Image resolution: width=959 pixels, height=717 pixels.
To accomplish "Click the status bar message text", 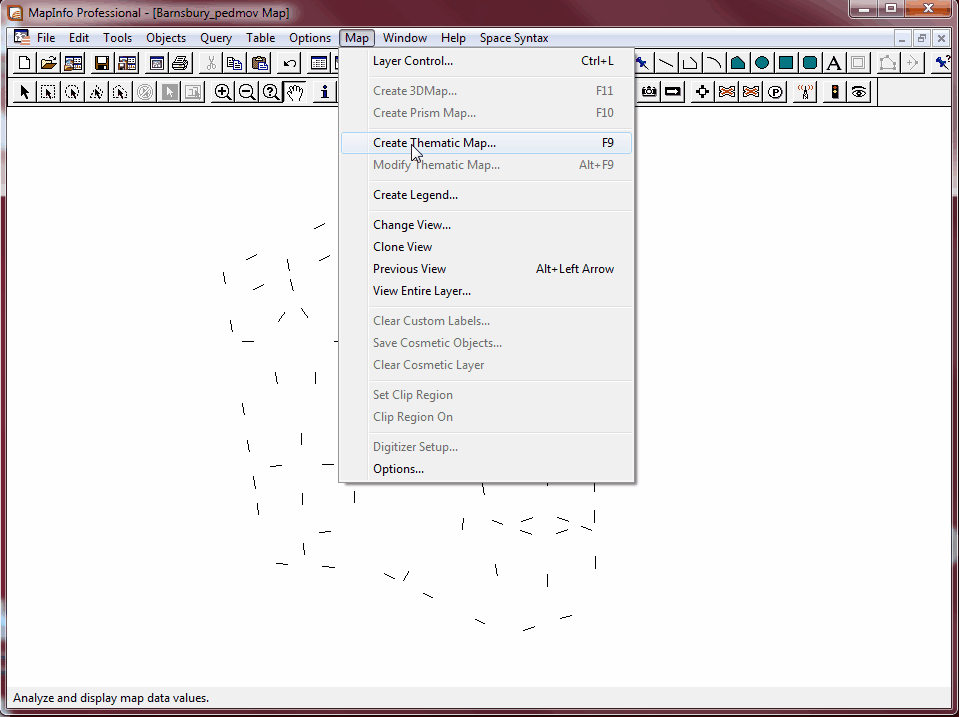I will tap(111, 698).
